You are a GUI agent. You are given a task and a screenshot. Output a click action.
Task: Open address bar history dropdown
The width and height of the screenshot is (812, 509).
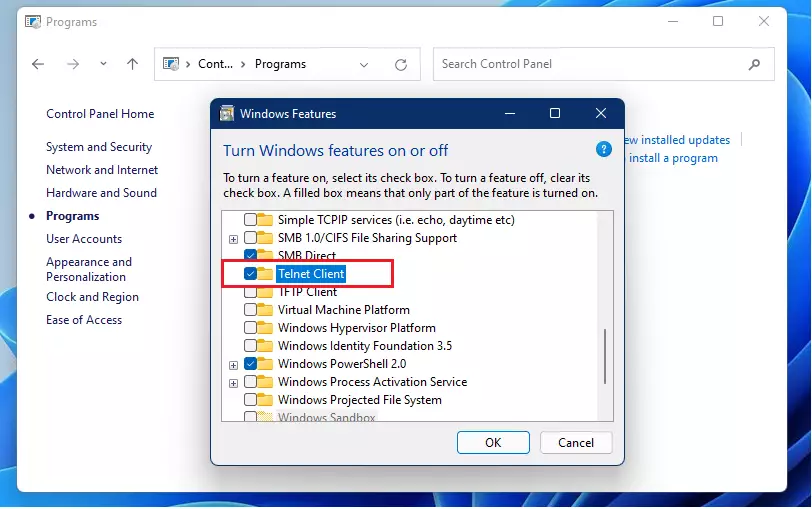(x=364, y=65)
